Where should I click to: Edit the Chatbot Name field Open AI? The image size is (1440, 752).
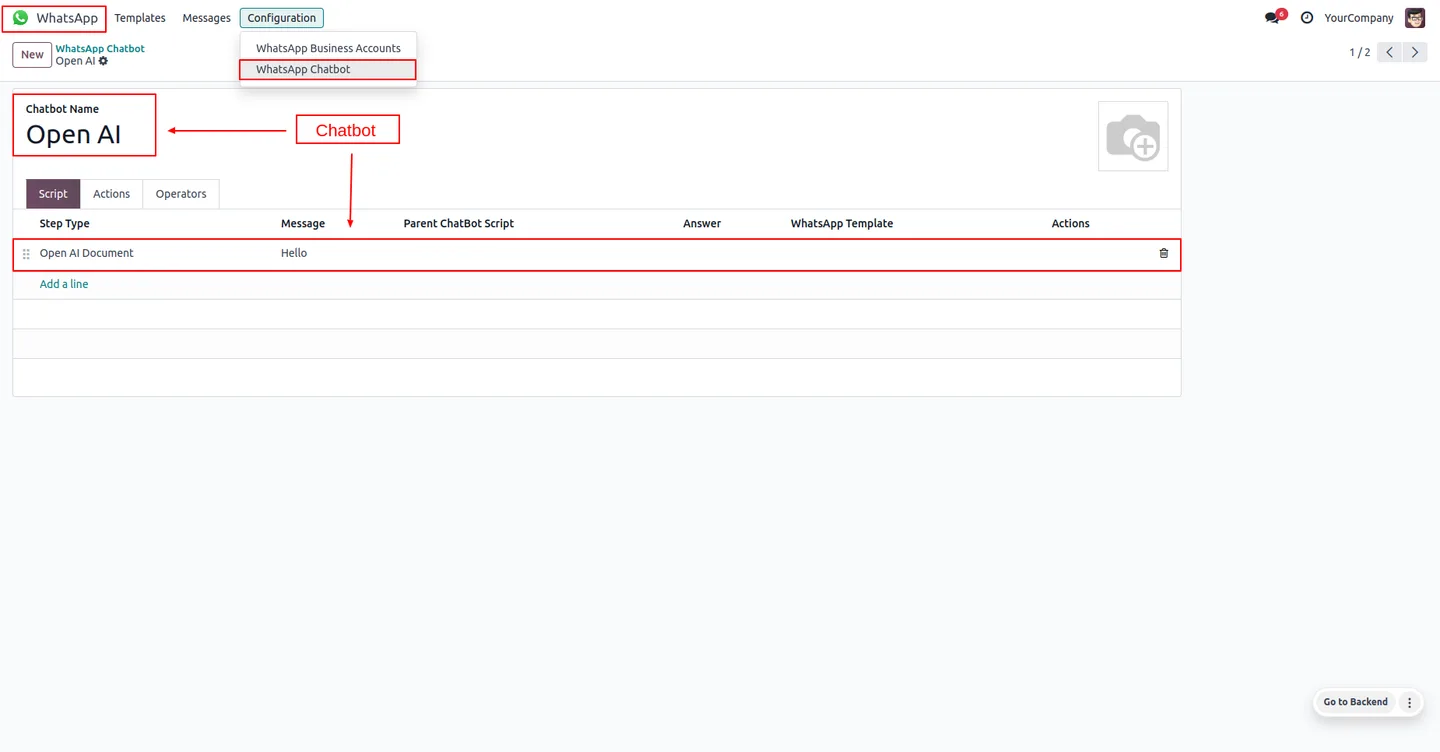(74, 135)
